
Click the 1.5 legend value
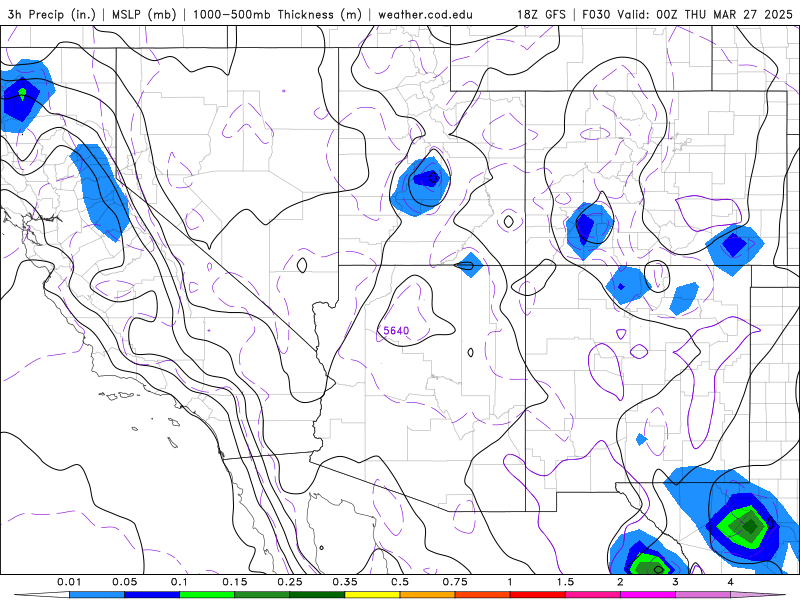click(565, 582)
